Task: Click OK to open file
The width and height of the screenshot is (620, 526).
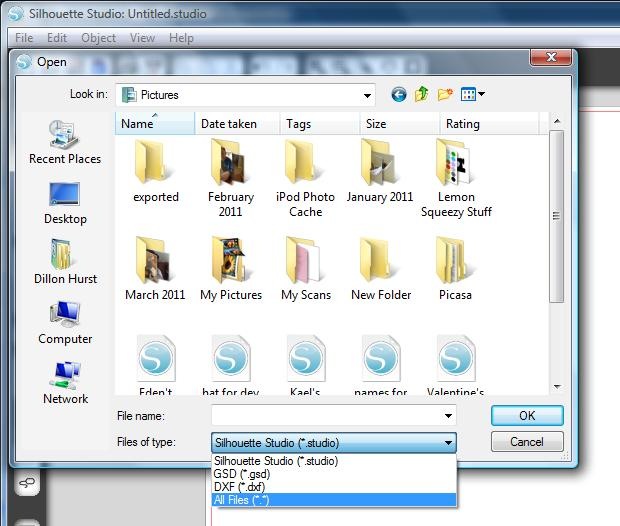Action: 527,416
